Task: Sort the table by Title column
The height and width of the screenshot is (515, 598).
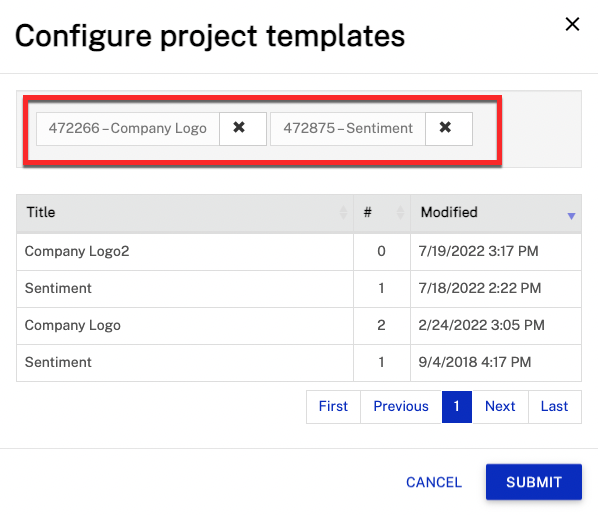Action: [343, 212]
